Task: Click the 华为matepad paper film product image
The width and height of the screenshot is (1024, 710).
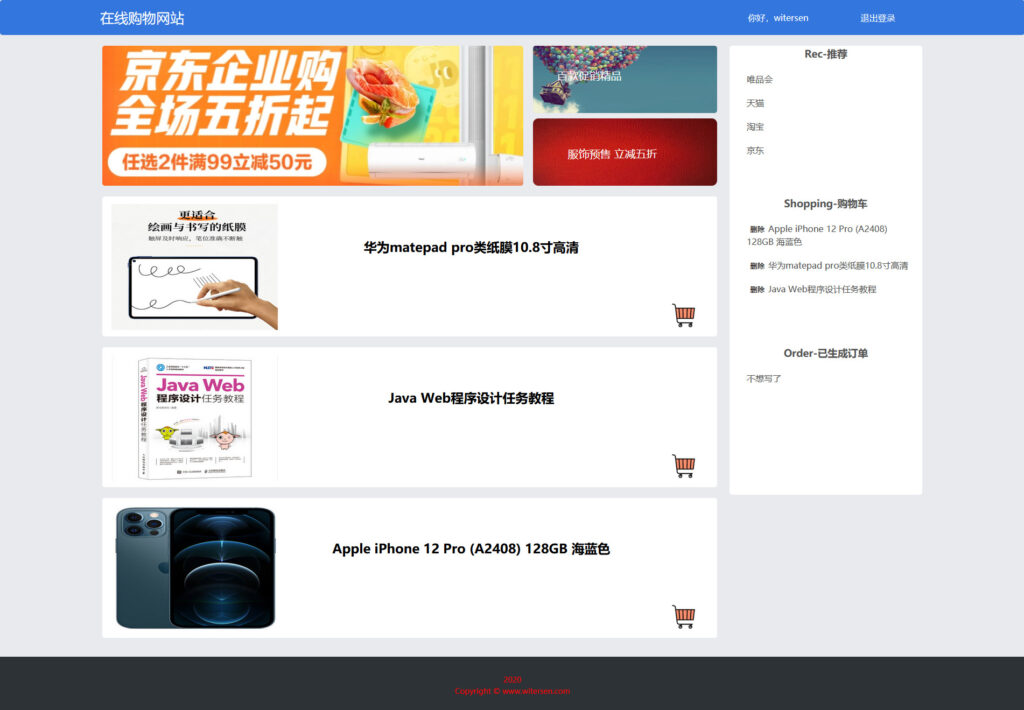Action: pyautogui.click(x=194, y=266)
